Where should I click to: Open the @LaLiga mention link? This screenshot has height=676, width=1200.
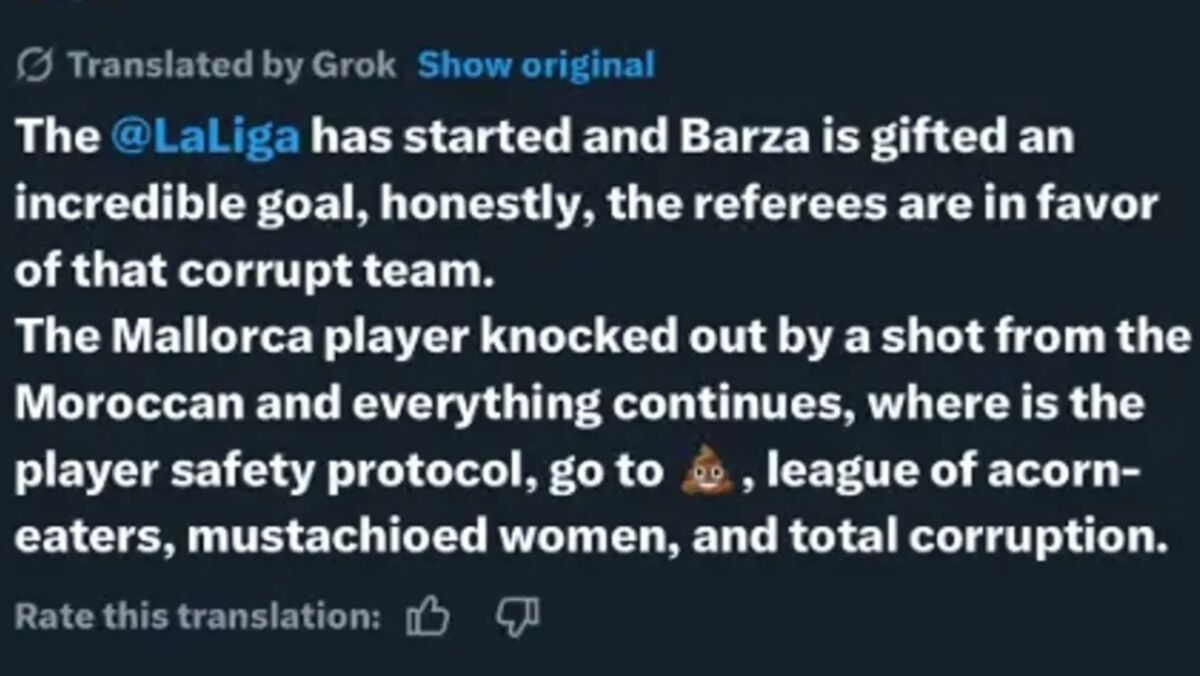206,137
